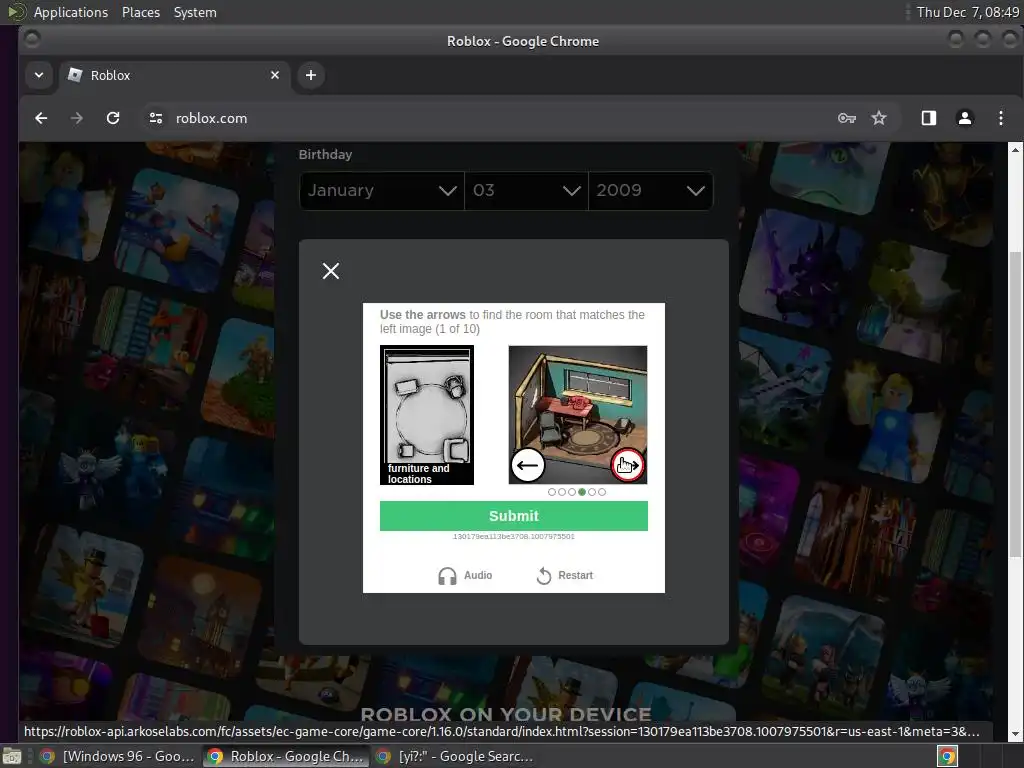Image resolution: width=1024 pixels, height=768 pixels.
Task: Select second room indicator dot
Action: pos(562,492)
